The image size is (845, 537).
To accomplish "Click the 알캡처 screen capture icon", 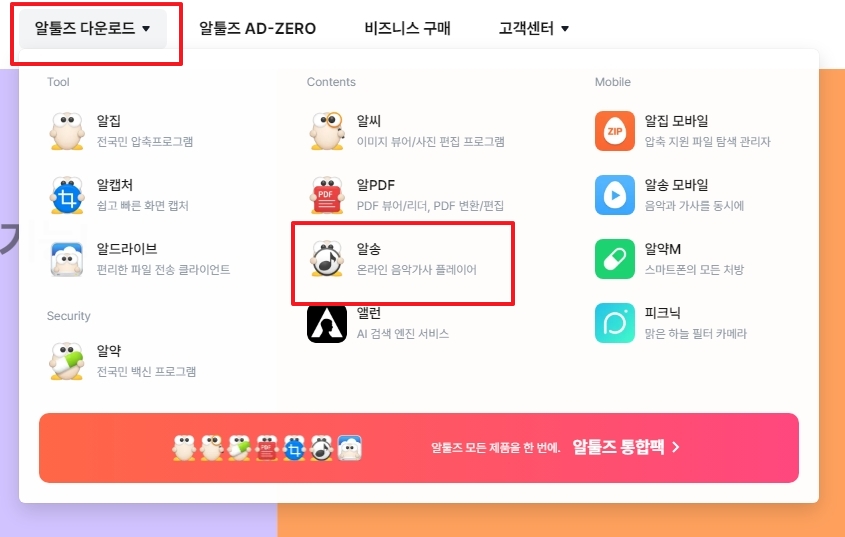I will tap(67, 195).
